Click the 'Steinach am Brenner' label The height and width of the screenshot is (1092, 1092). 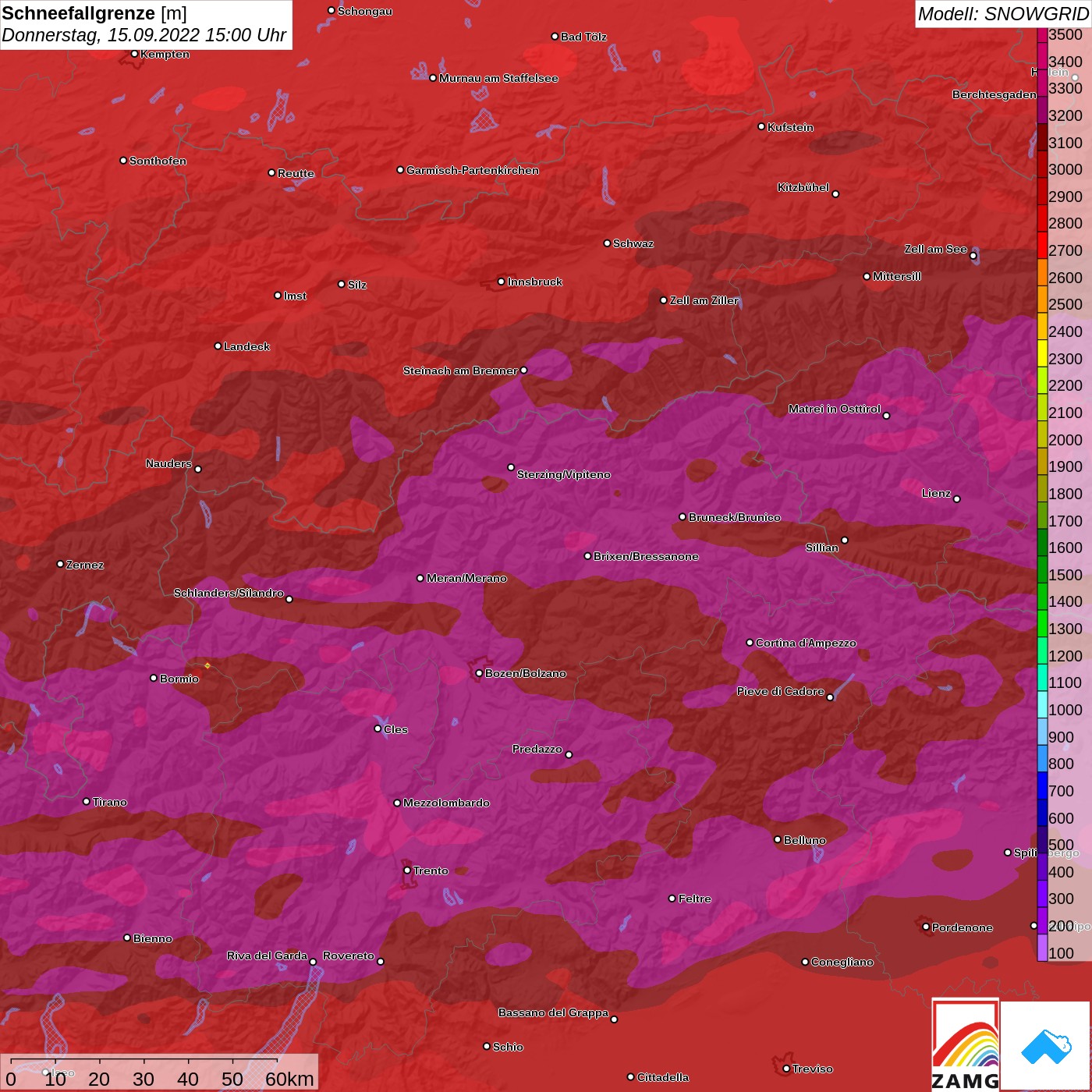click(x=460, y=370)
